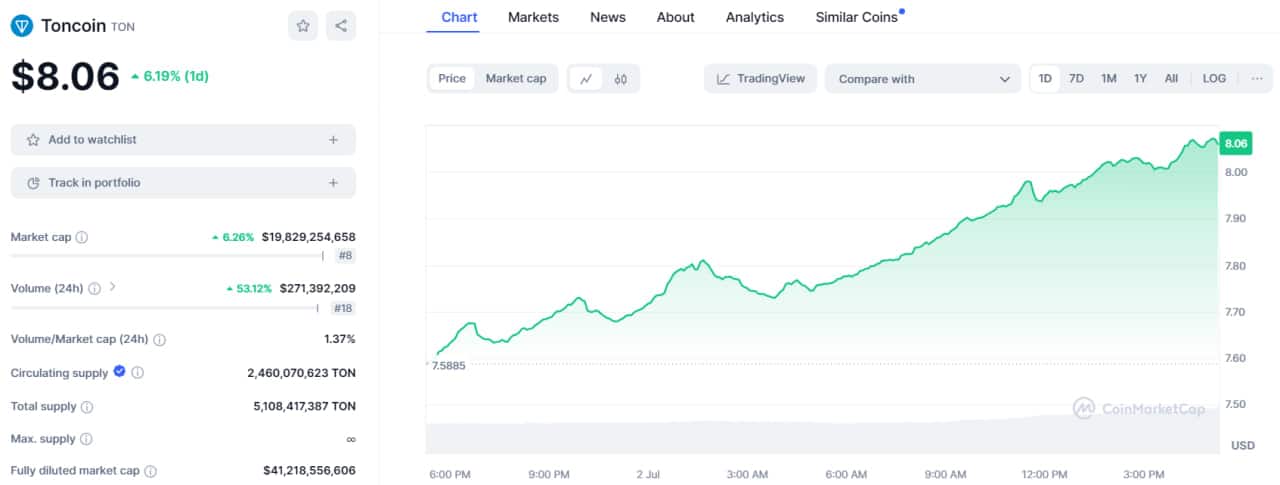Set chart range to 1D

click(1045, 78)
